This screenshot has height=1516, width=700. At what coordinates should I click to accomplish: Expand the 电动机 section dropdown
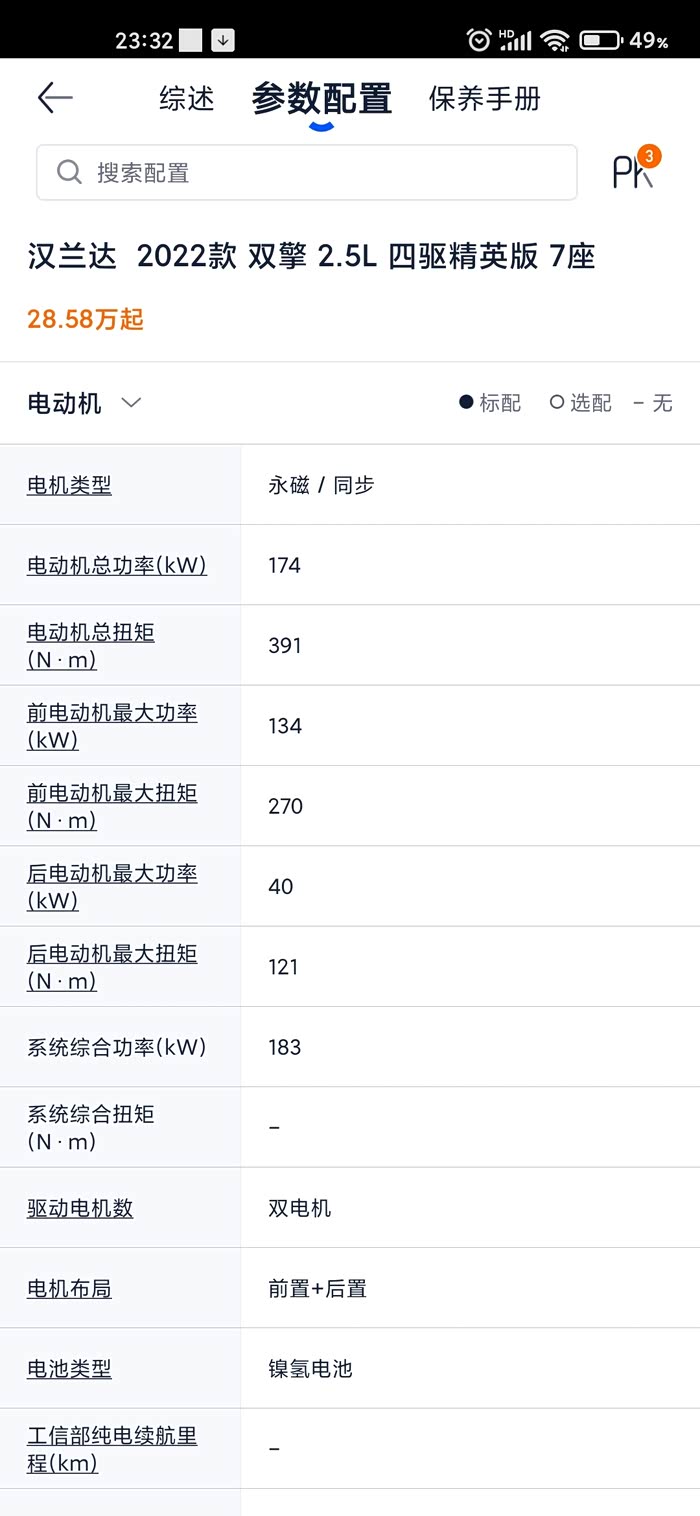131,403
